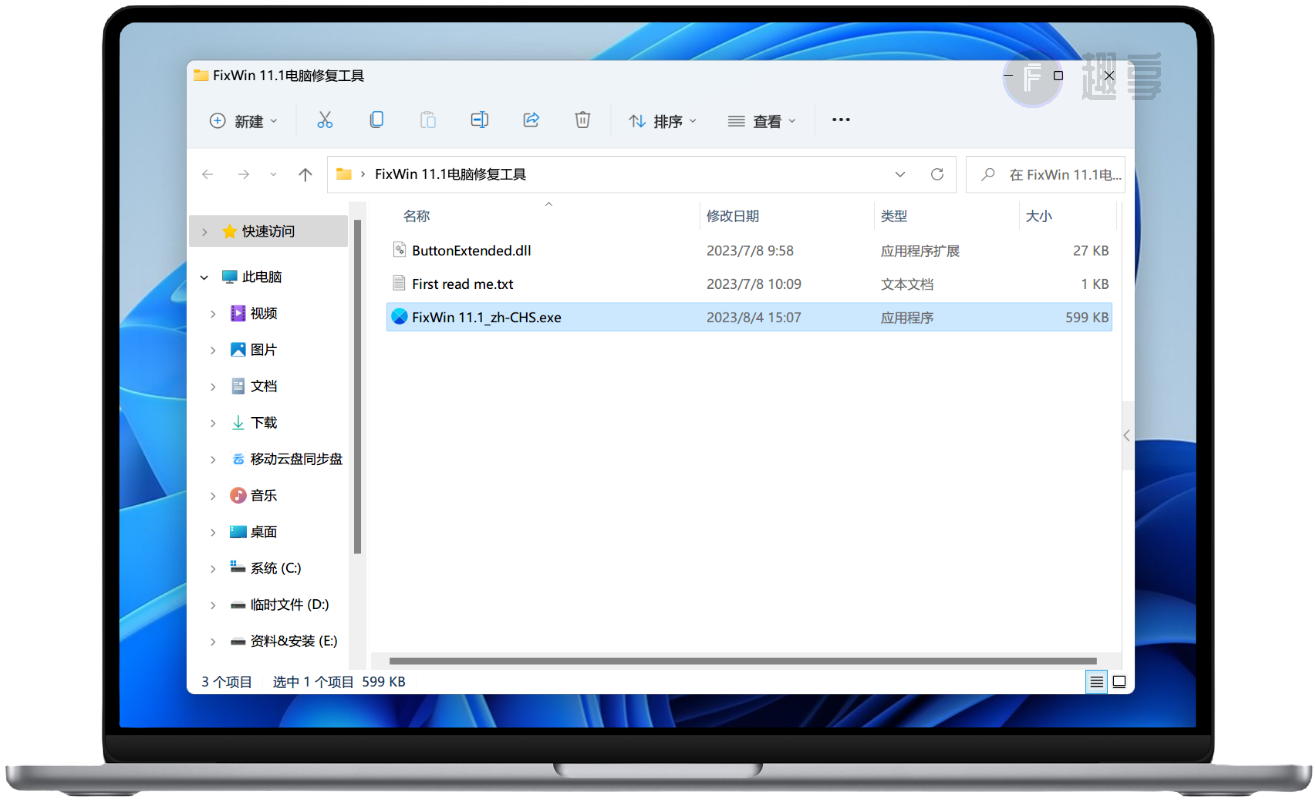
Task: Click the 图片 pictures icon in sidebar
Action: pyautogui.click(x=238, y=350)
